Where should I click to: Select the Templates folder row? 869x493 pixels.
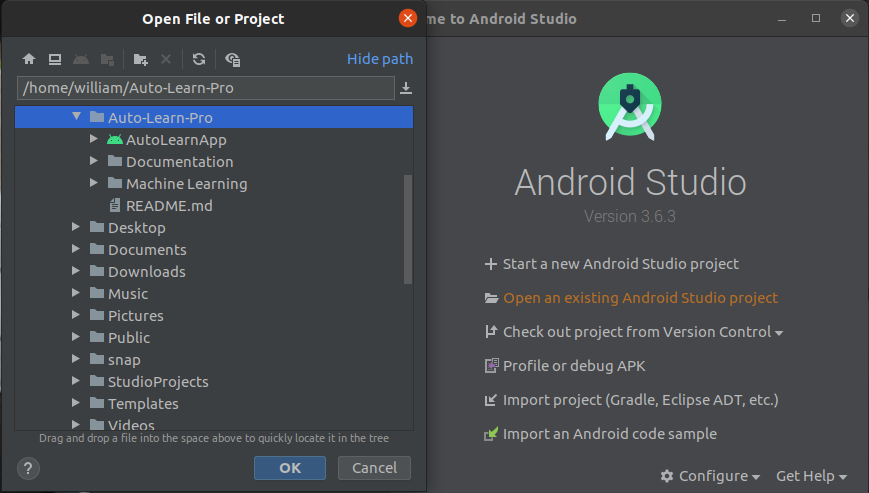(x=214, y=403)
